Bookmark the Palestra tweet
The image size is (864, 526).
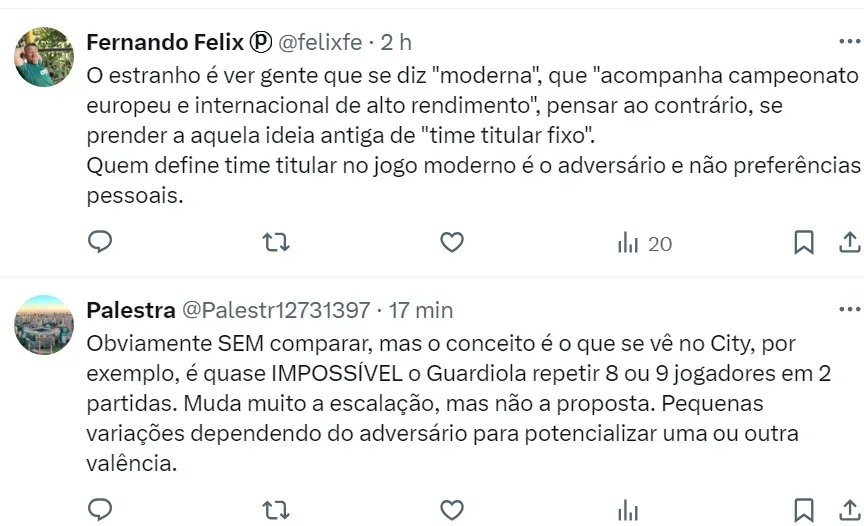point(804,510)
